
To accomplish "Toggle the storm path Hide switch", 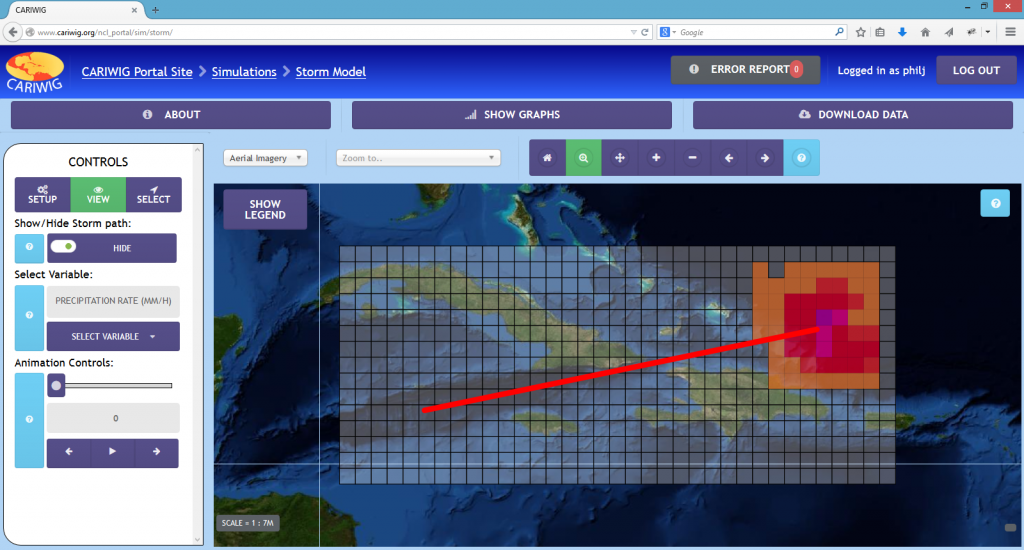I will click(x=64, y=247).
